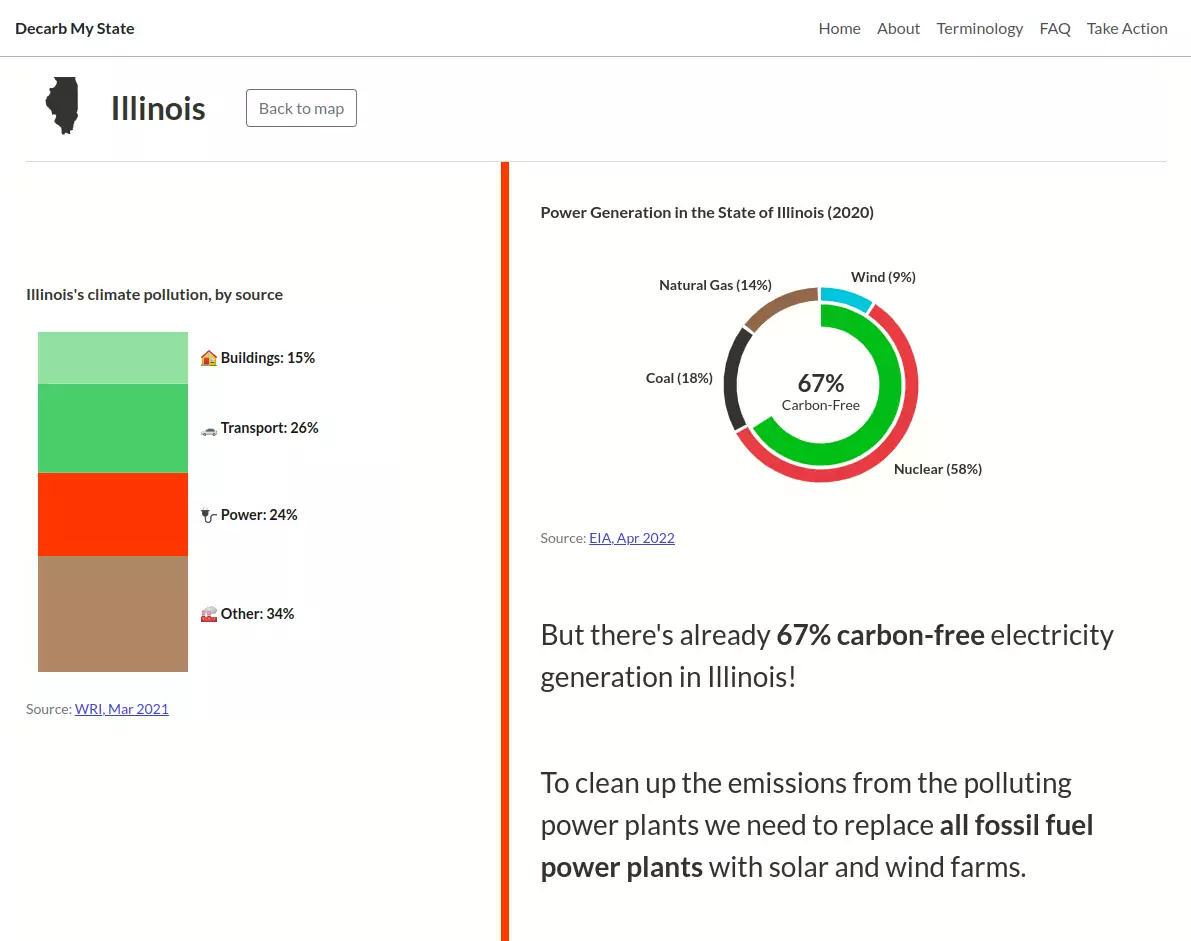The image size is (1191, 941).
Task: Open the WRI, Mar 2021 source link
Action: click(122, 709)
